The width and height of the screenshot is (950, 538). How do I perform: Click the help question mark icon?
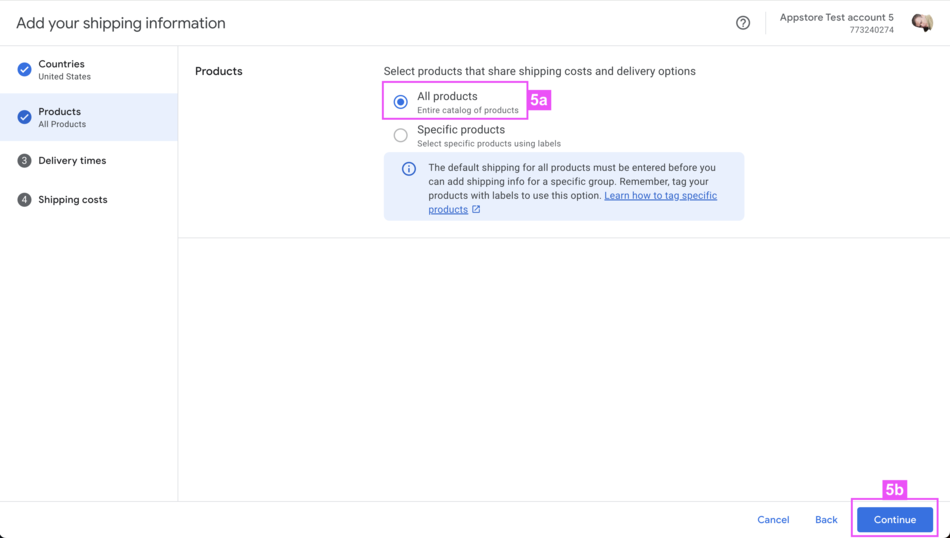(x=743, y=23)
